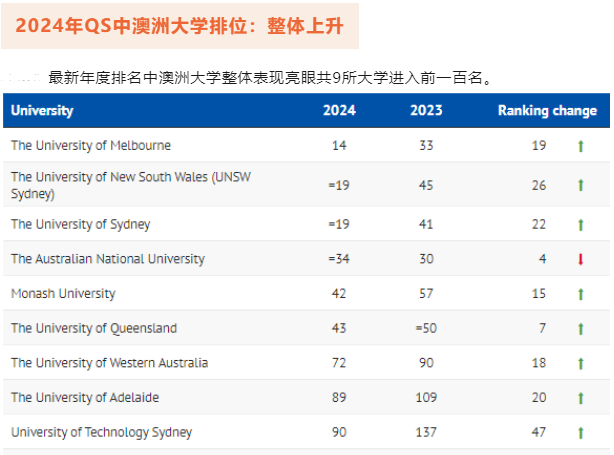Select The University of Melbourne name
The height and width of the screenshot is (455, 614).
pyautogui.click(x=91, y=145)
